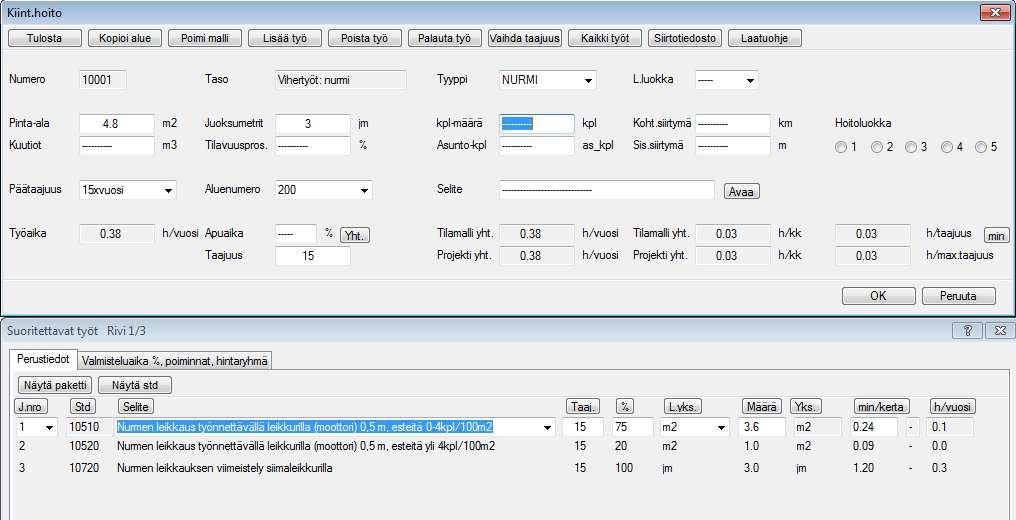Click the Koht.siirtymä input field

(x=733, y=124)
